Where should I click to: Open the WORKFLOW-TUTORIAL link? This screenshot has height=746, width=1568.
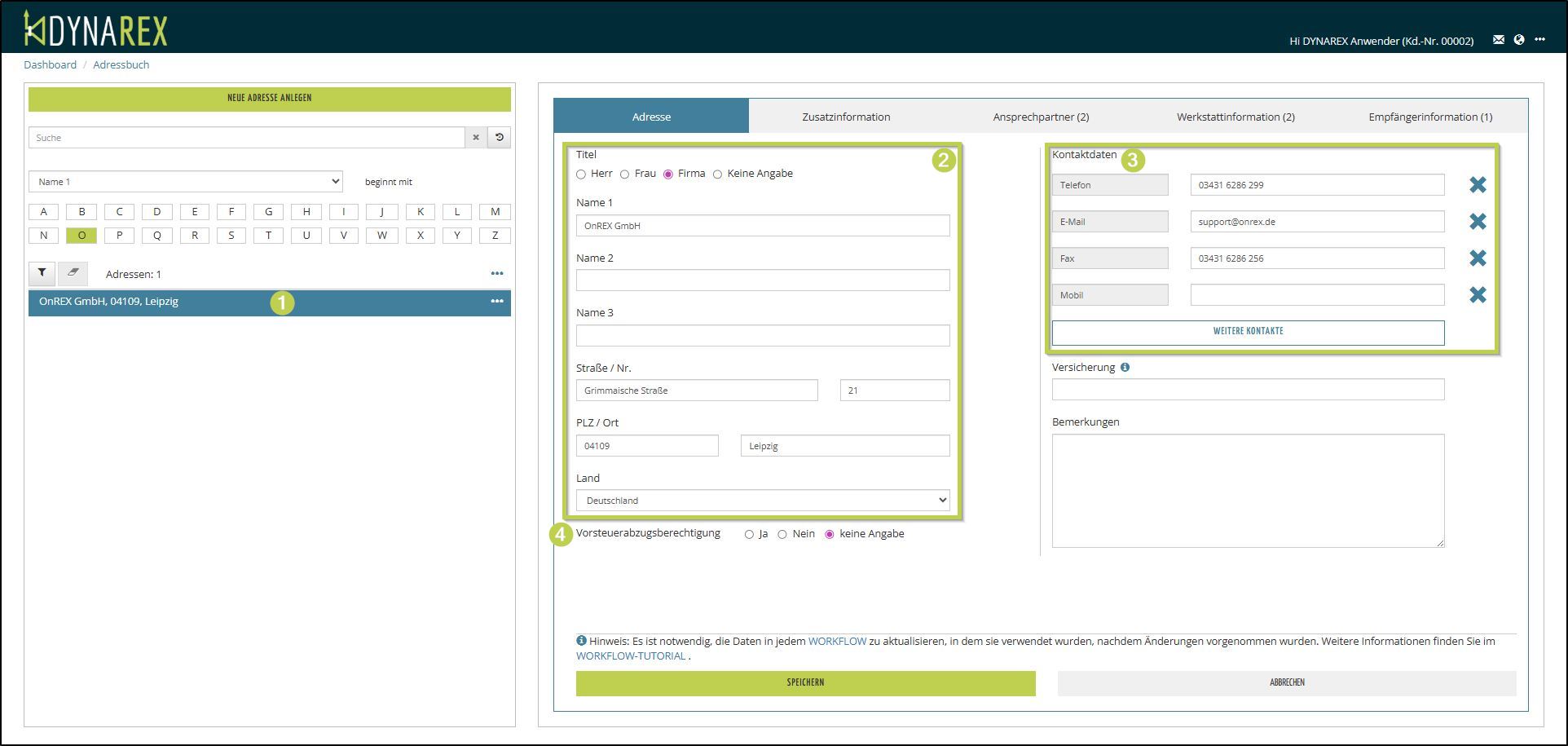coord(630,656)
